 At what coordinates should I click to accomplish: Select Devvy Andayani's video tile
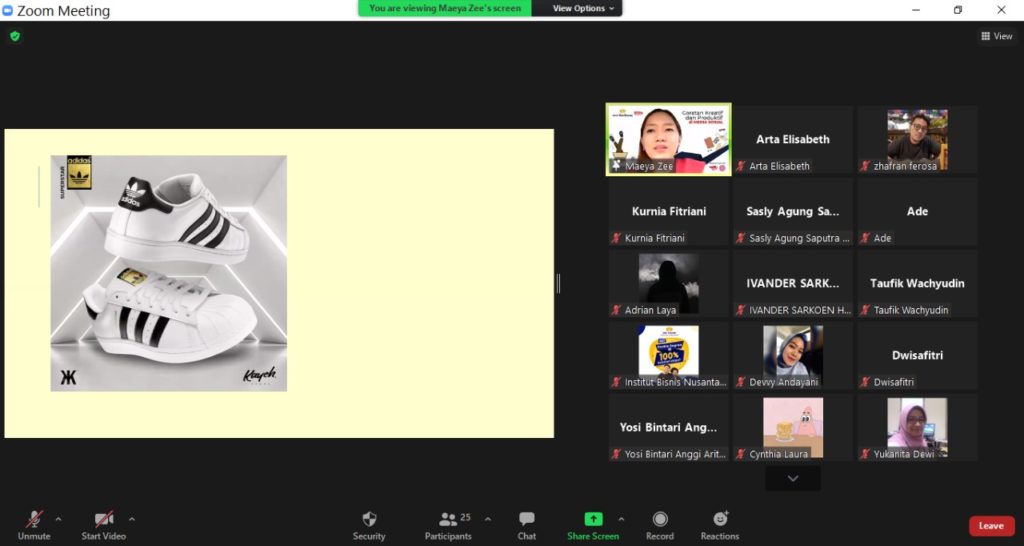pyautogui.click(x=793, y=355)
